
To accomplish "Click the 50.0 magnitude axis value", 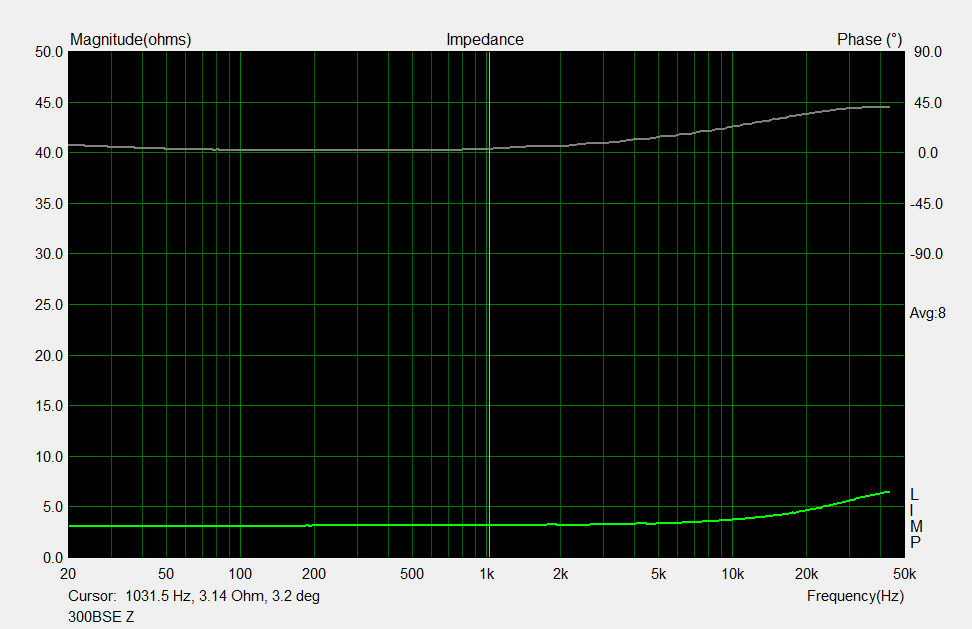I will [49, 52].
